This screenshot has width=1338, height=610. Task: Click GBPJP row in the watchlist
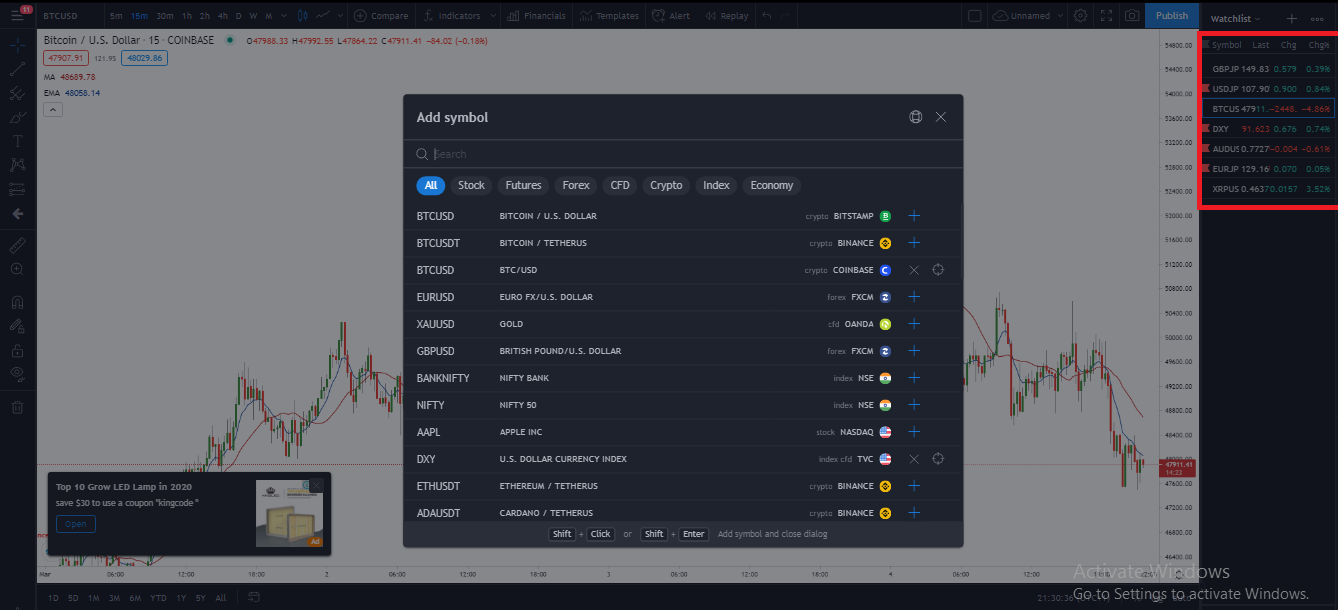[1268, 69]
